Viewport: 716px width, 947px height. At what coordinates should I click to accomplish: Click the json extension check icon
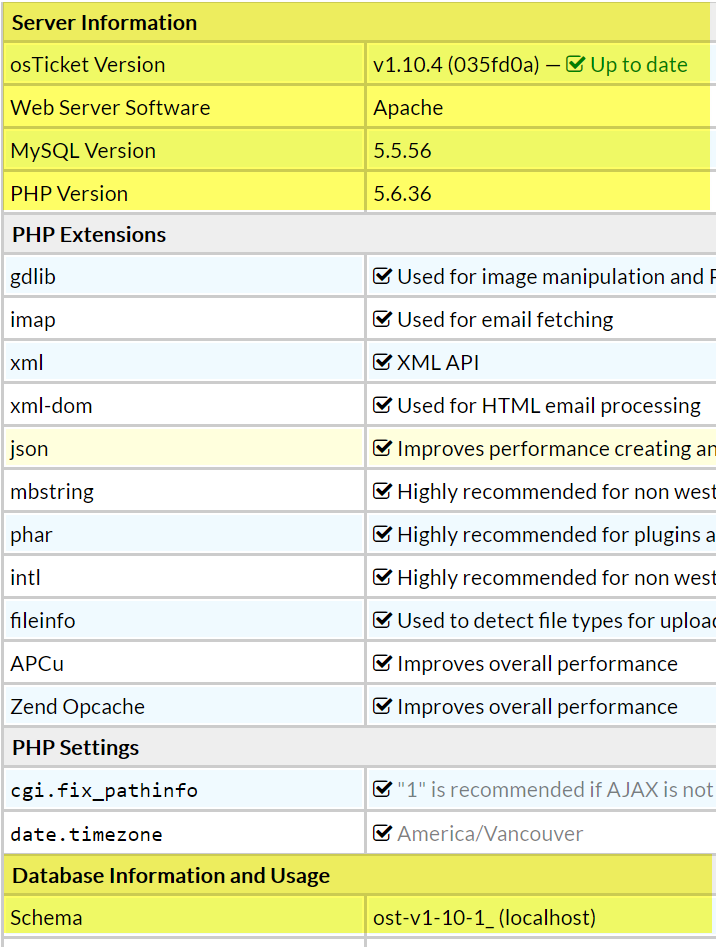tap(382, 448)
